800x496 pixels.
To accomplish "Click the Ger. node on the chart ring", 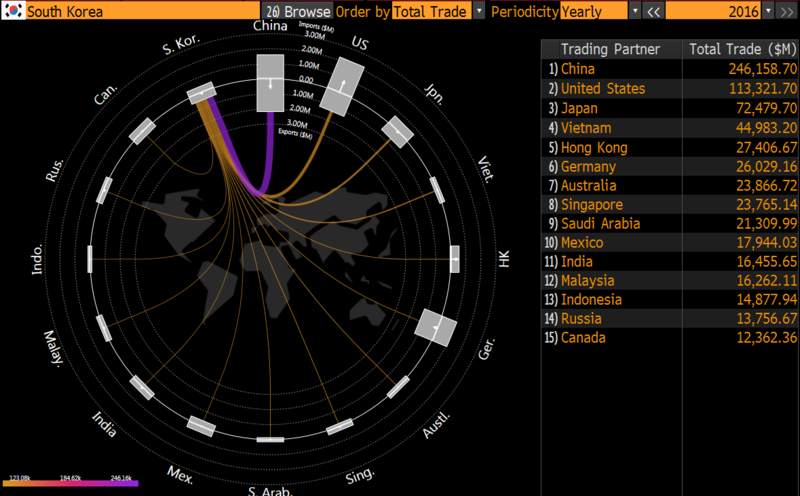I will tap(435, 327).
